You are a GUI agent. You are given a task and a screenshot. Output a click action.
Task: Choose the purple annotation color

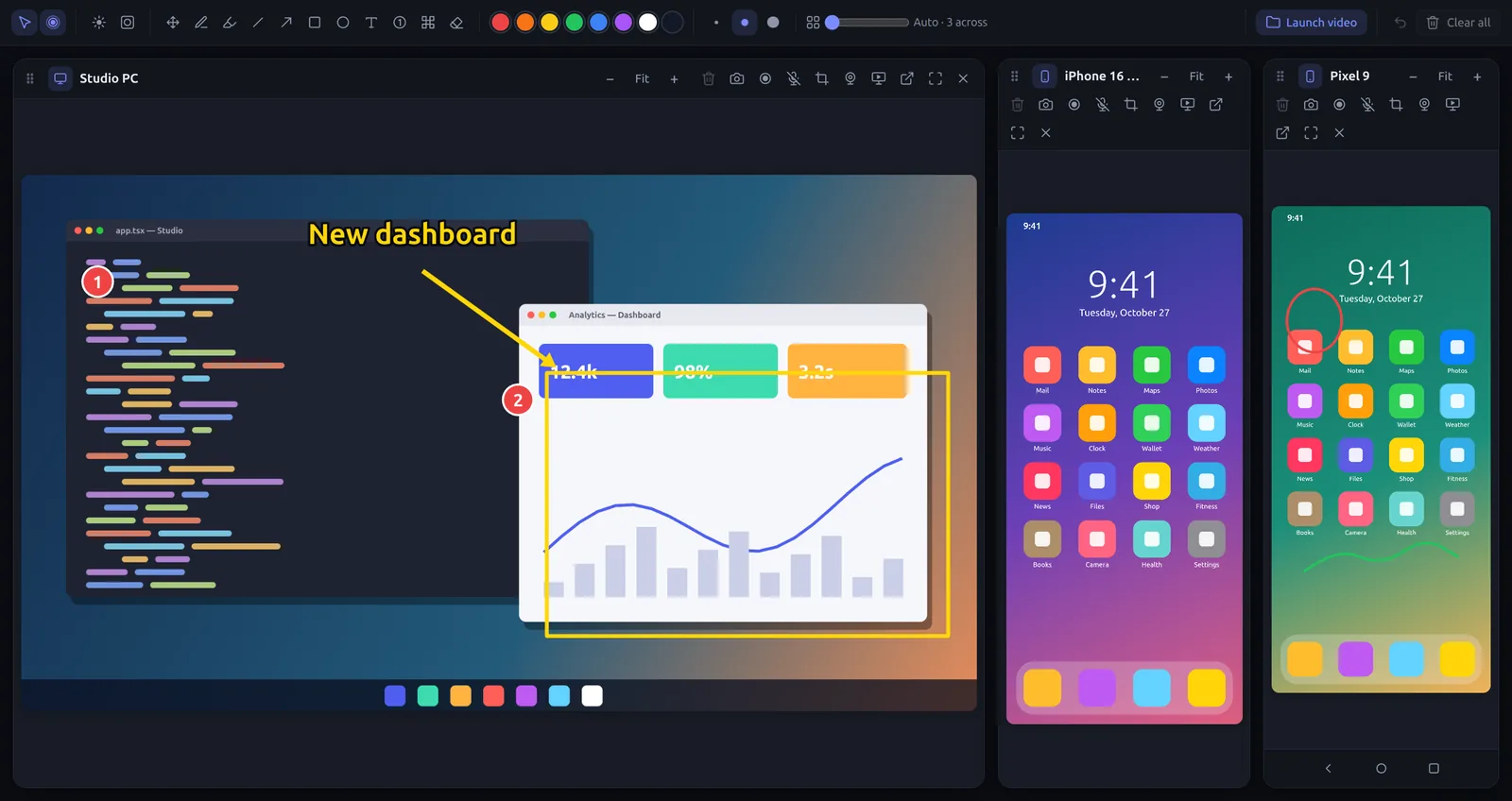click(x=624, y=23)
